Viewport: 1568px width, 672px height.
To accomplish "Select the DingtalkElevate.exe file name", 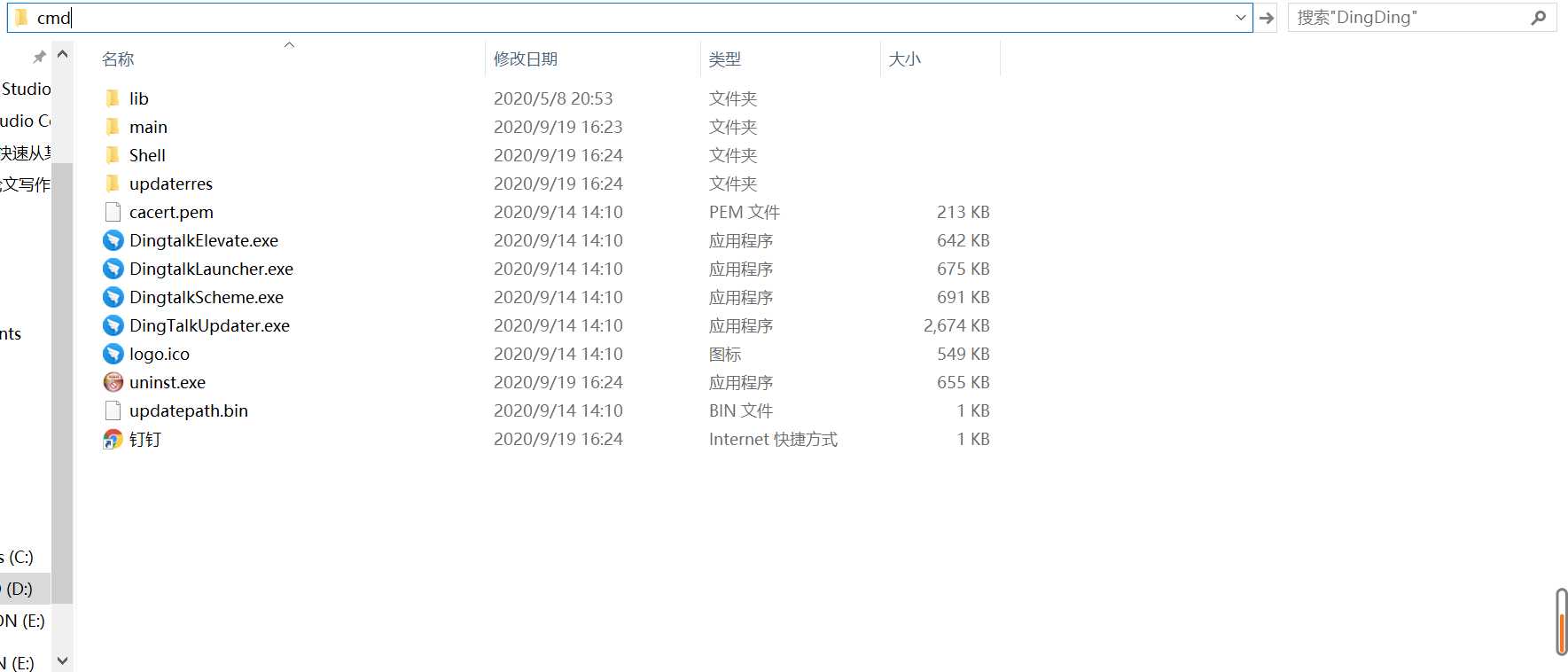I will tap(204, 240).
